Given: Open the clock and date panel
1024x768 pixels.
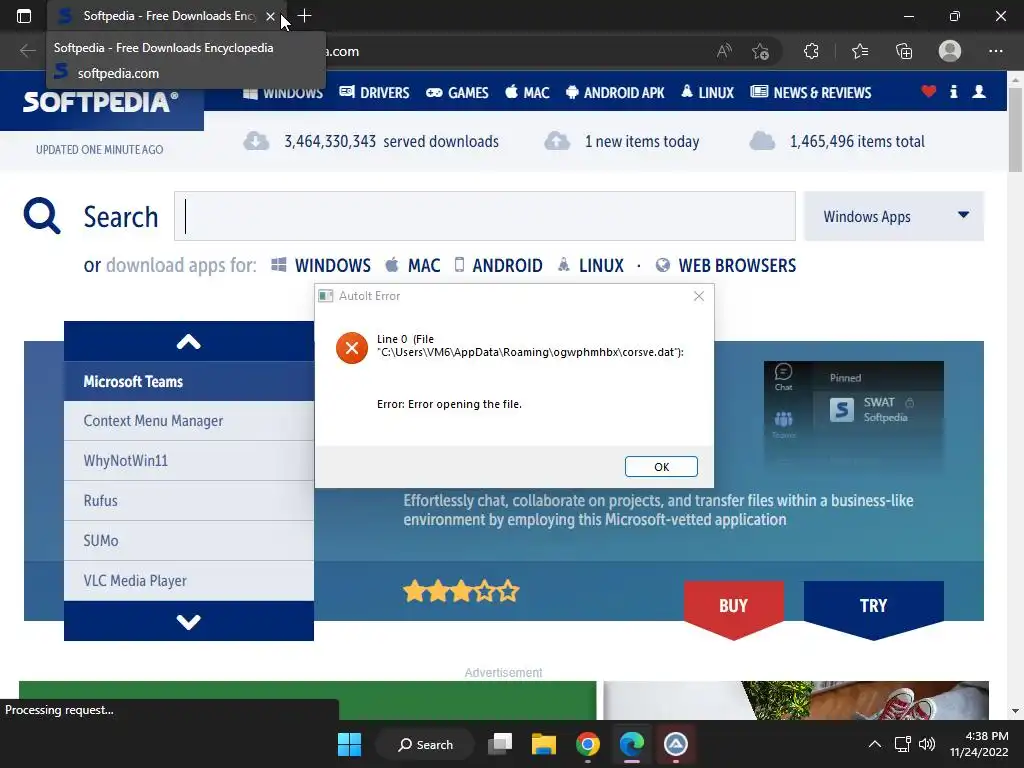Looking at the screenshot, I should click(978, 744).
